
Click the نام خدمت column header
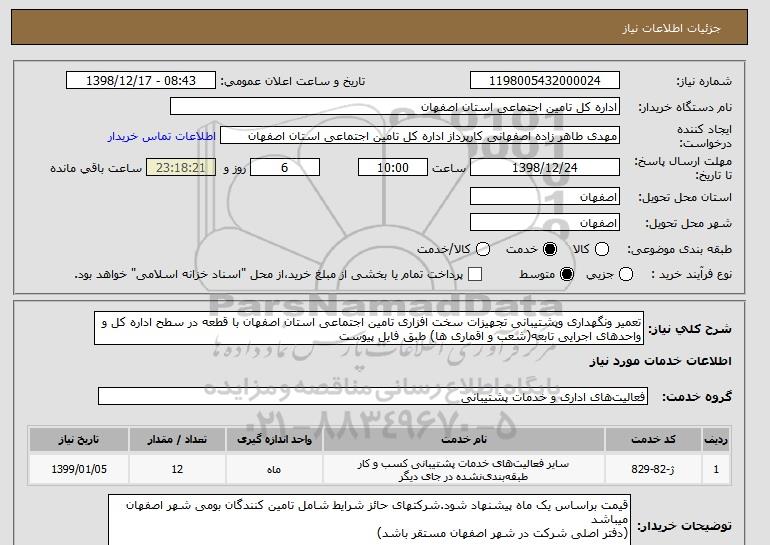tap(464, 439)
